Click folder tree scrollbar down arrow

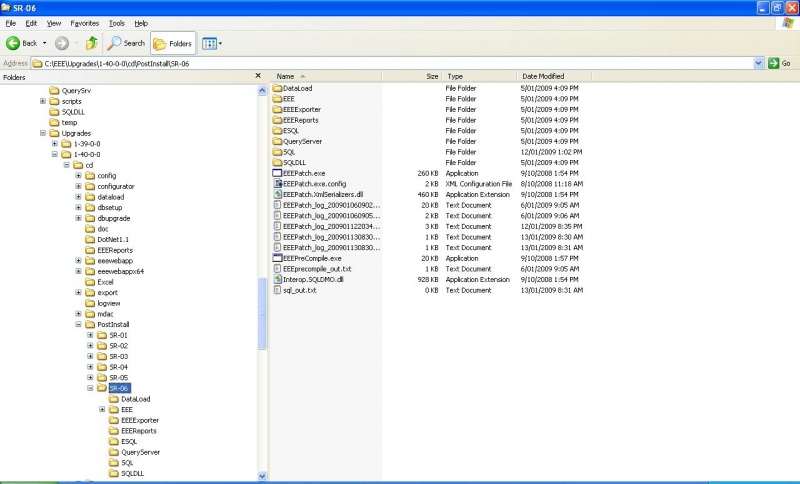[x=262, y=476]
